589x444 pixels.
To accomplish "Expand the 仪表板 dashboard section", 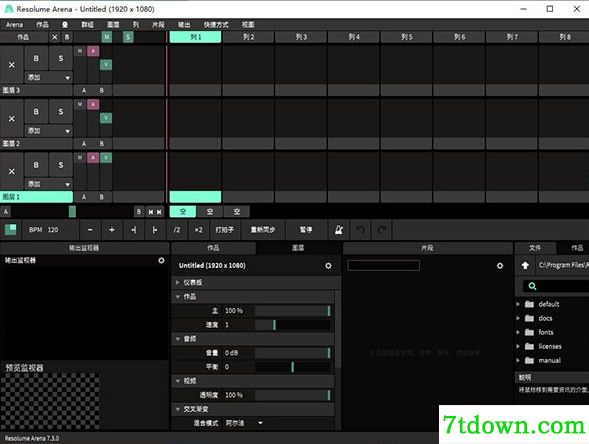I will (x=178, y=282).
